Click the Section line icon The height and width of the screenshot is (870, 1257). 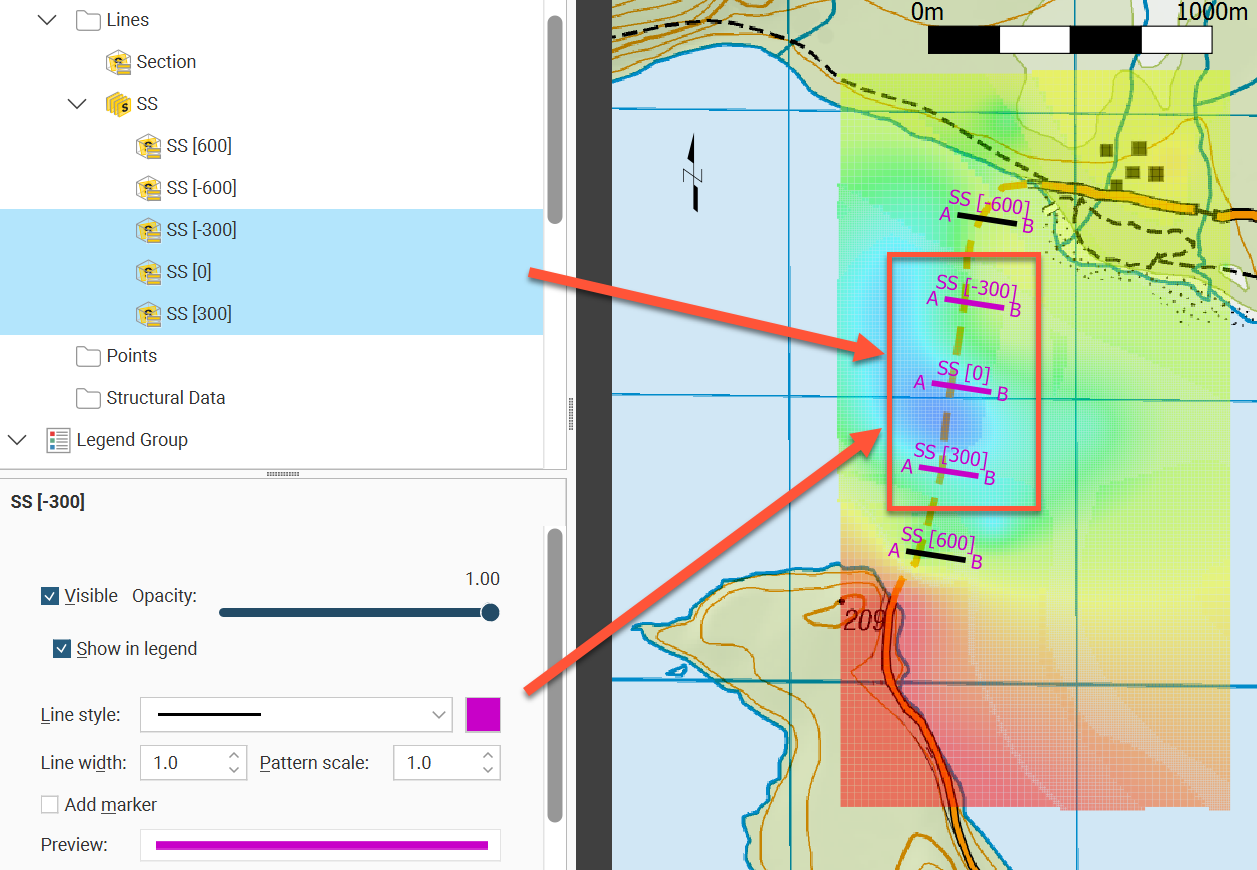[x=119, y=62]
